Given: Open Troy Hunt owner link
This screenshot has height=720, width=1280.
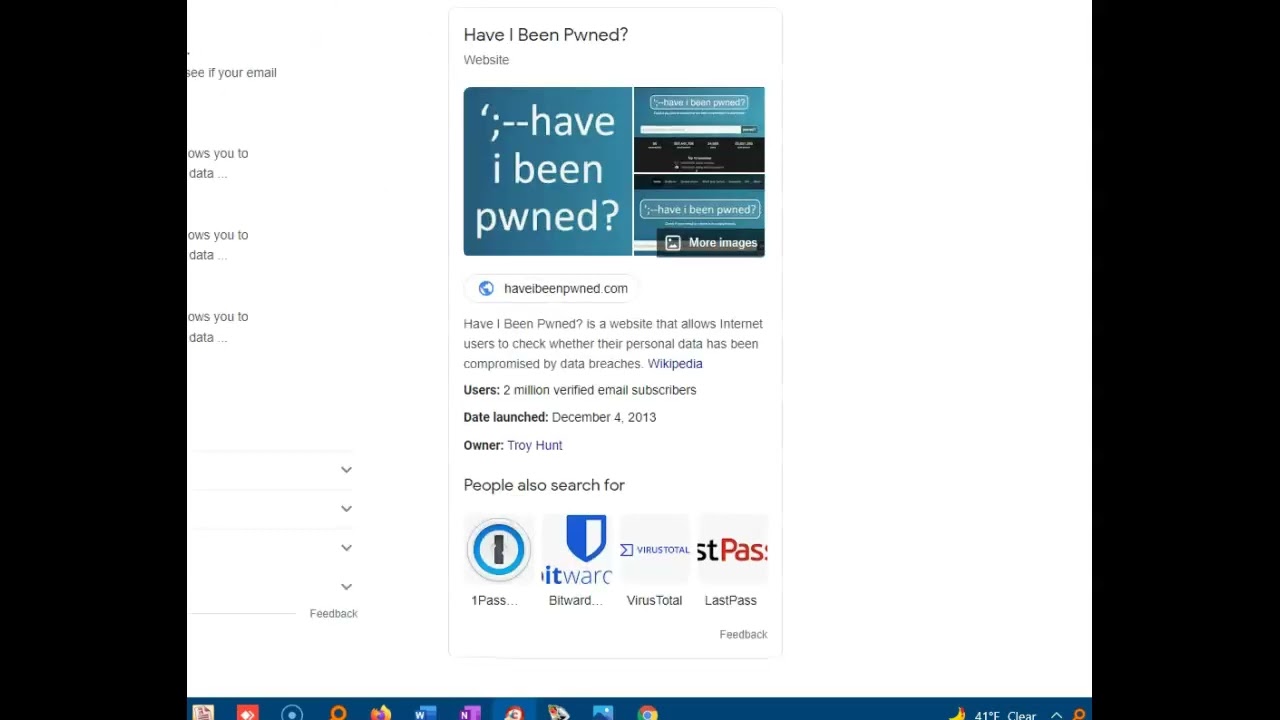Looking at the screenshot, I should tap(535, 445).
